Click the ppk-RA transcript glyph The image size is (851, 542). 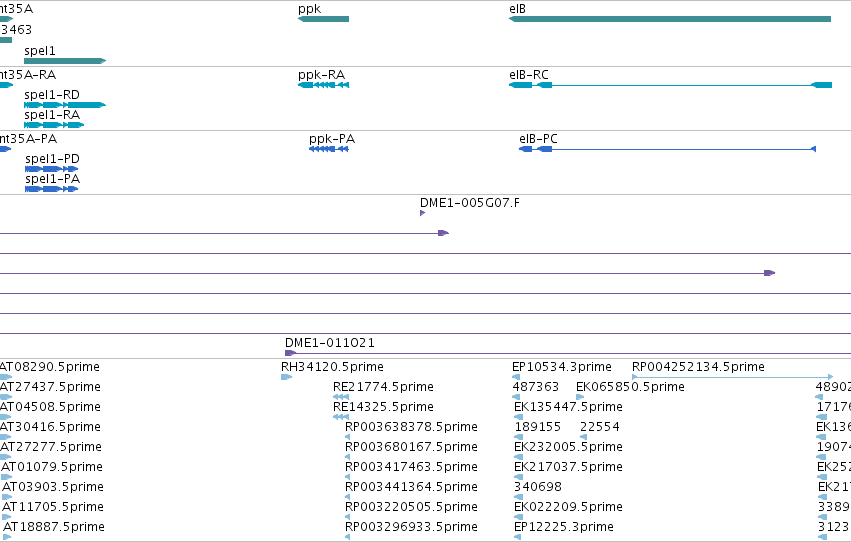pyautogui.click(x=323, y=85)
